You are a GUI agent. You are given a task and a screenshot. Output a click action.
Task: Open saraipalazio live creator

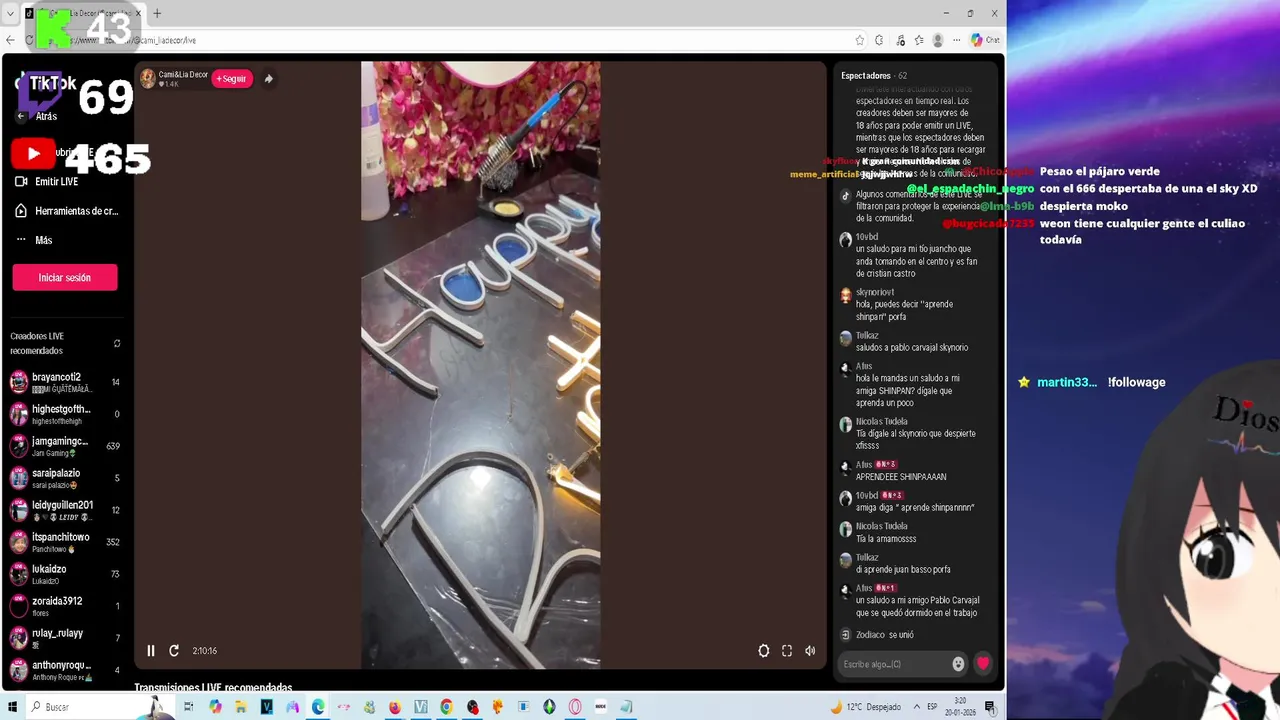point(65,478)
